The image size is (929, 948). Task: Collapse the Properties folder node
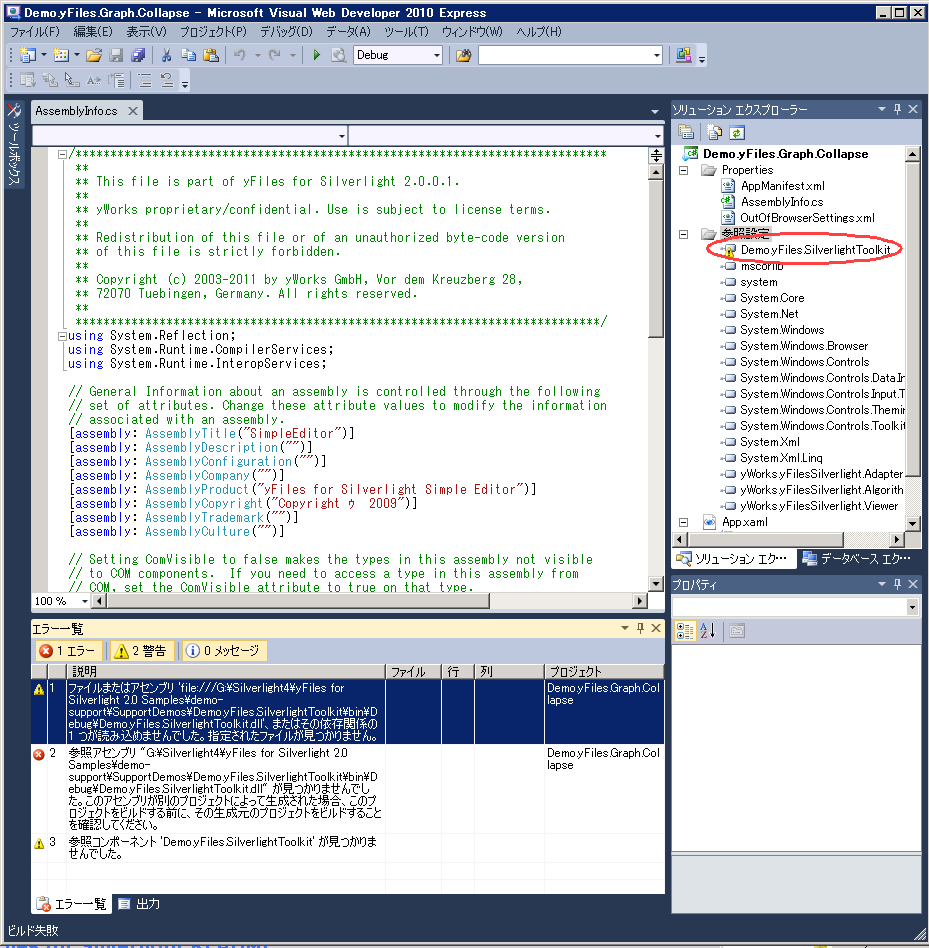tap(684, 170)
